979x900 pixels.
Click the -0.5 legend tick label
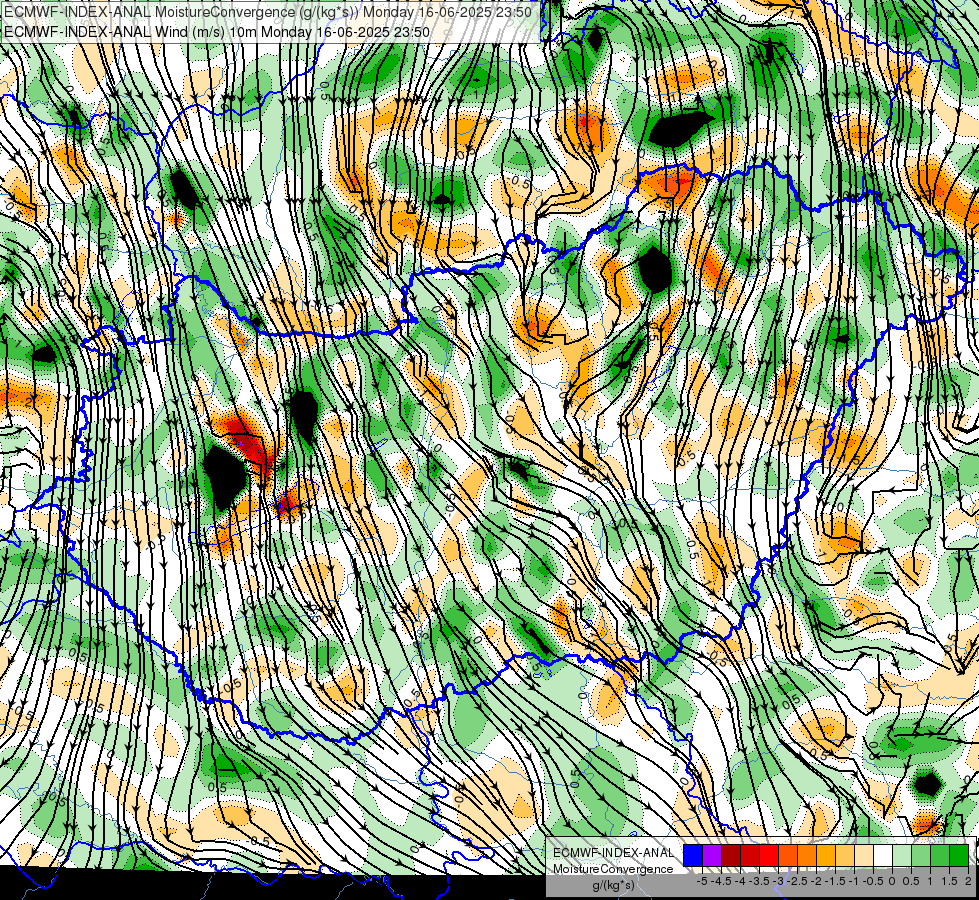[x=873, y=881]
